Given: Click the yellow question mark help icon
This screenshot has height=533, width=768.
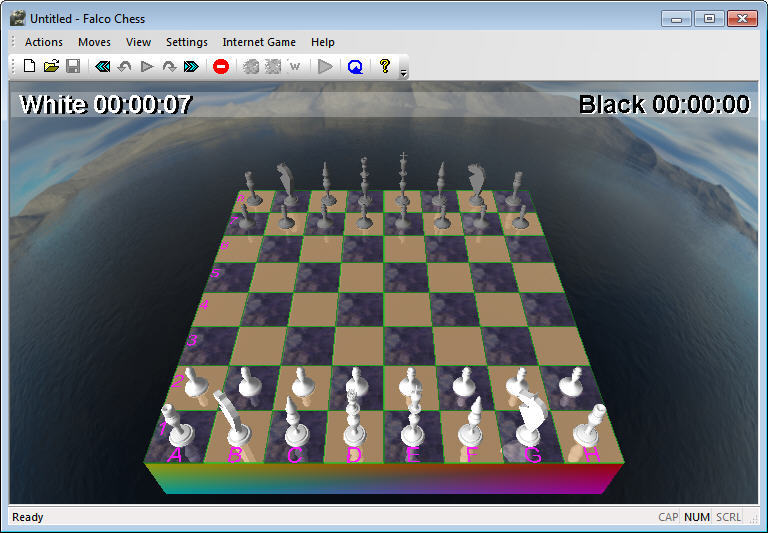Looking at the screenshot, I should [385, 66].
